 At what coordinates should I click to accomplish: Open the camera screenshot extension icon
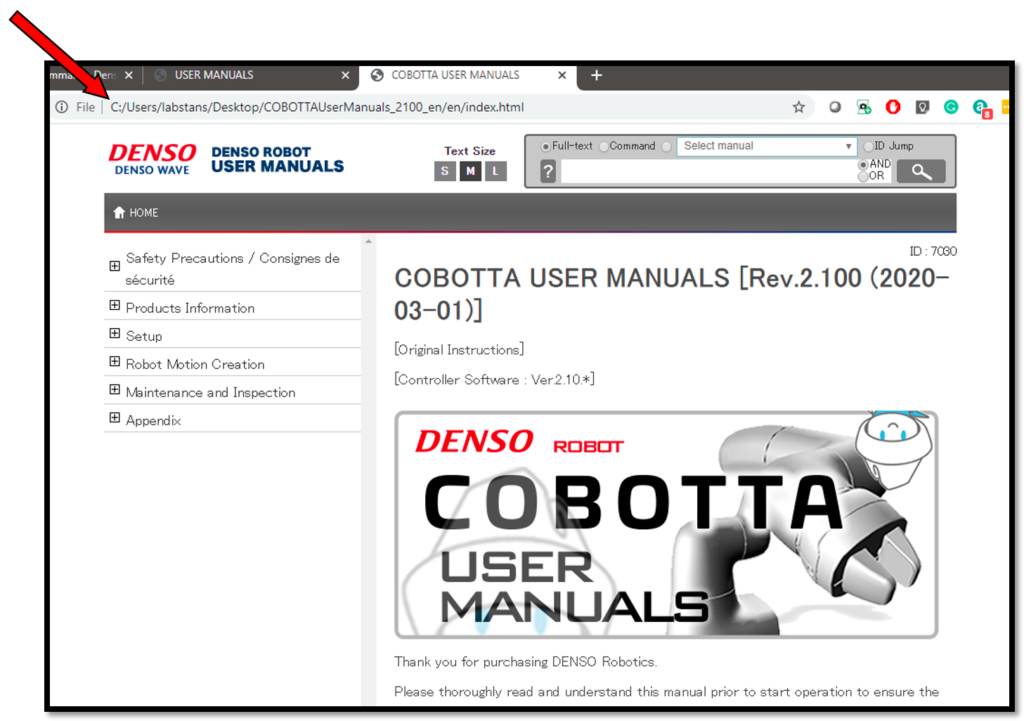tap(864, 107)
